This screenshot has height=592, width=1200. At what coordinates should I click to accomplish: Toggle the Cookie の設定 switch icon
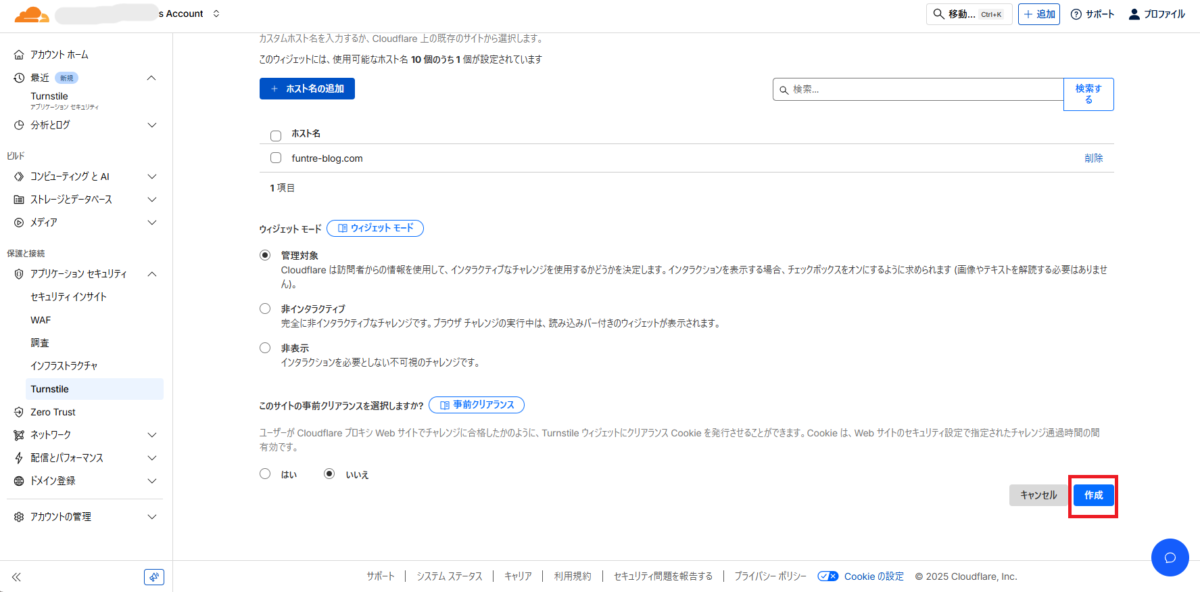tap(827, 576)
